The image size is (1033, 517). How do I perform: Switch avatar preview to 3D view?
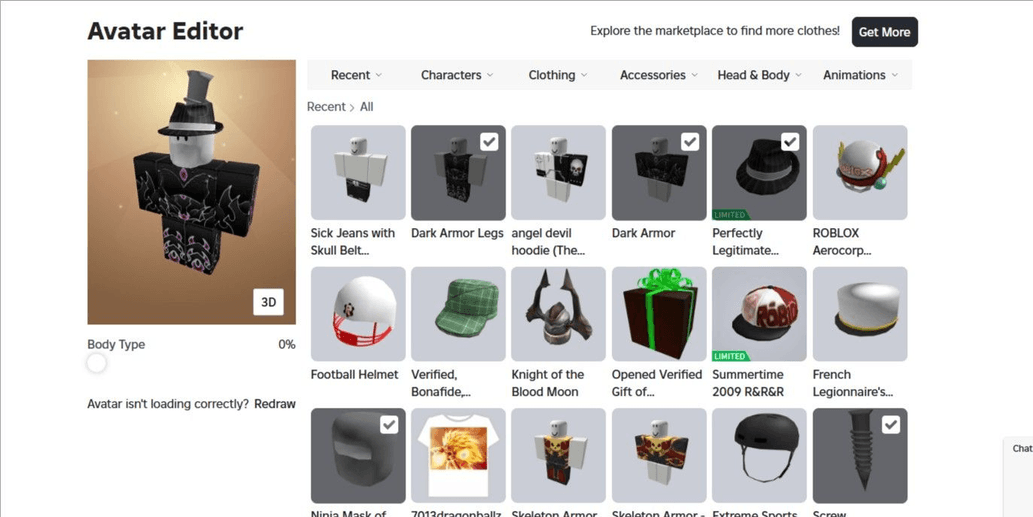point(268,302)
